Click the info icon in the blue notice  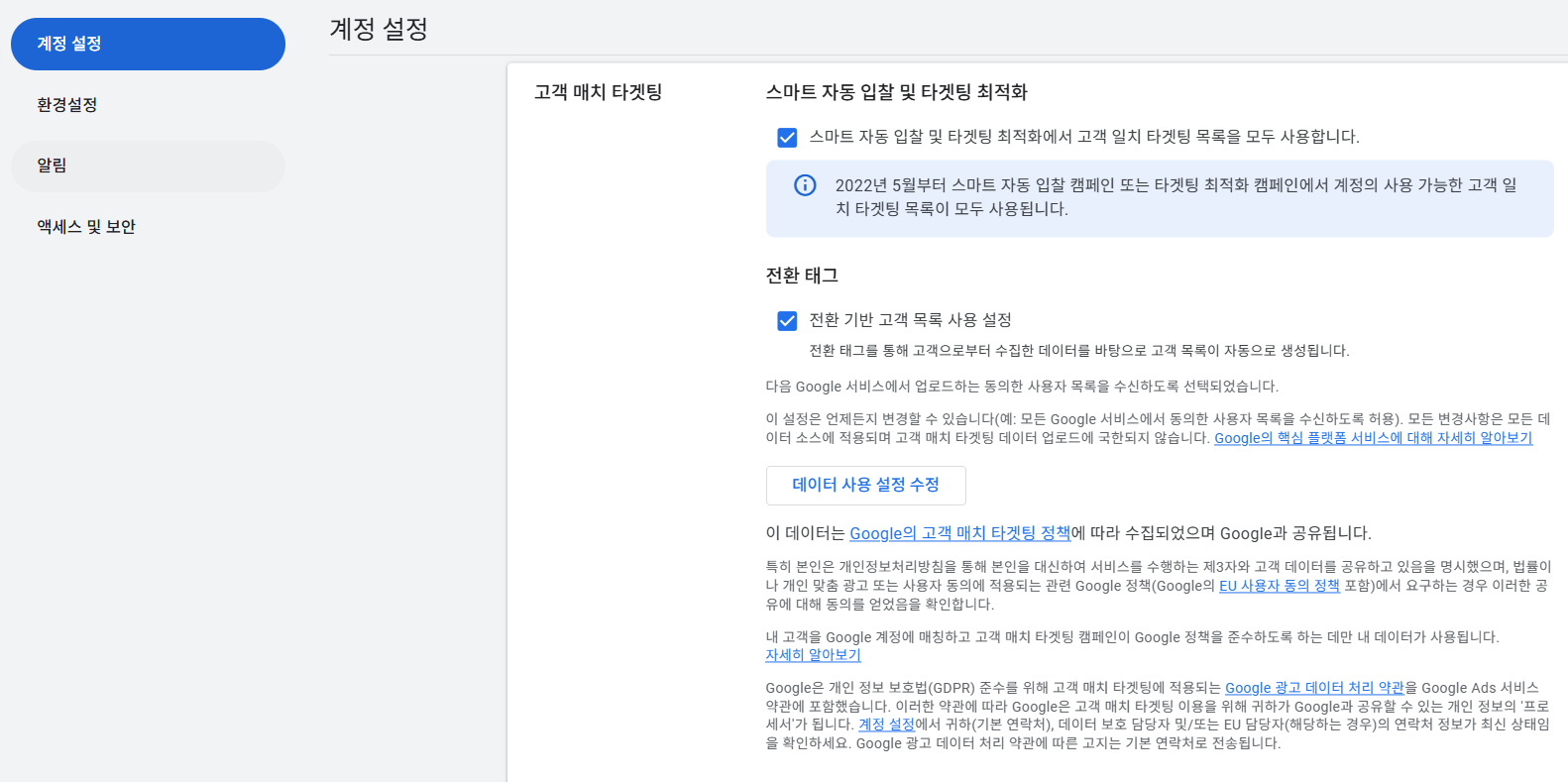[805, 185]
